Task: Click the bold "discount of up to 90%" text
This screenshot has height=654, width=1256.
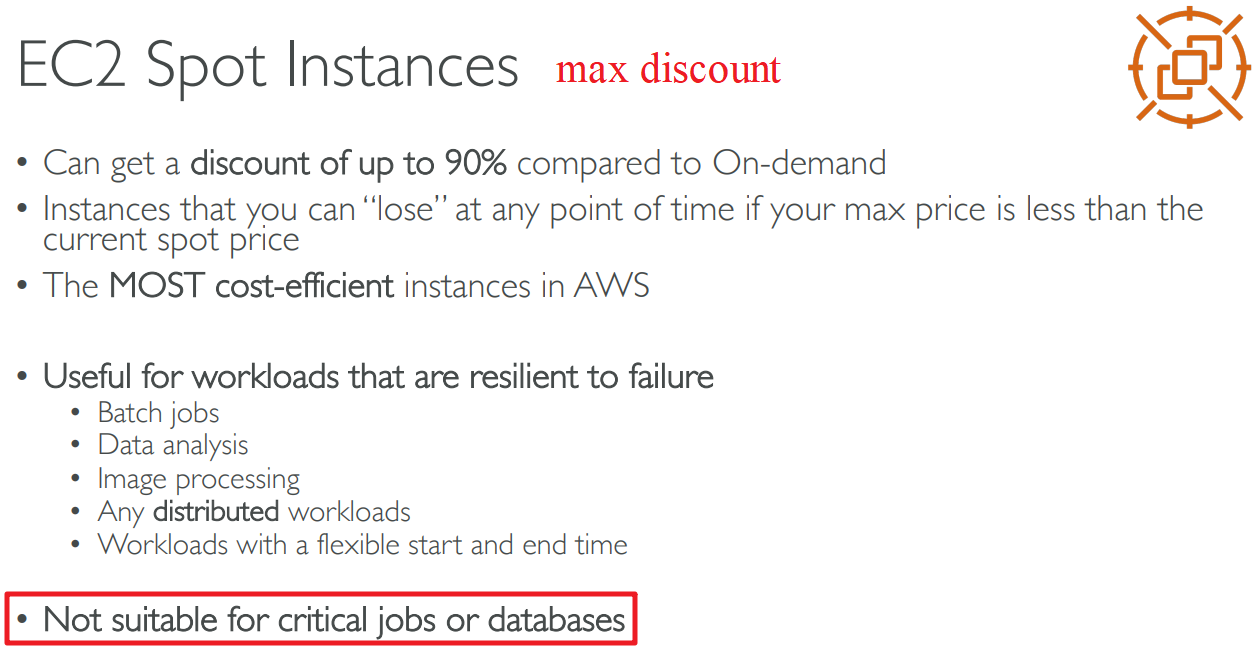Action: tap(350, 162)
